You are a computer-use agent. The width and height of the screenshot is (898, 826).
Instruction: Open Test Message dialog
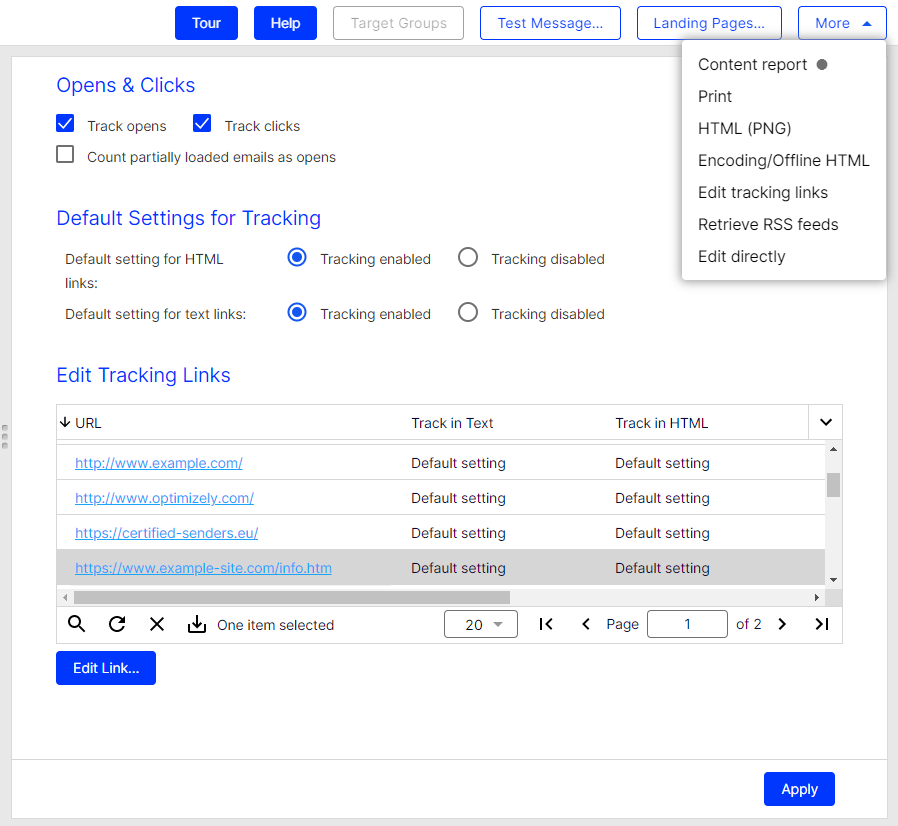(x=550, y=23)
